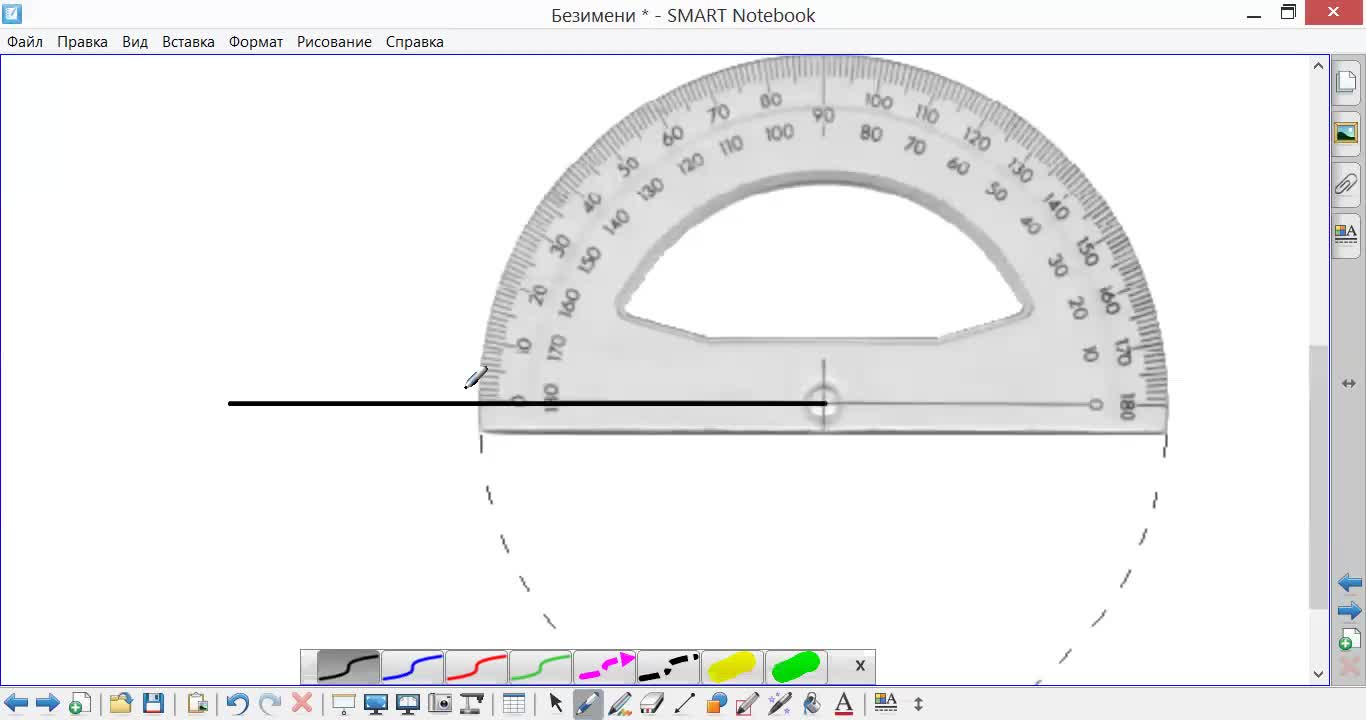Select the Shapes tool
The height and width of the screenshot is (720, 1366).
tap(716, 703)
